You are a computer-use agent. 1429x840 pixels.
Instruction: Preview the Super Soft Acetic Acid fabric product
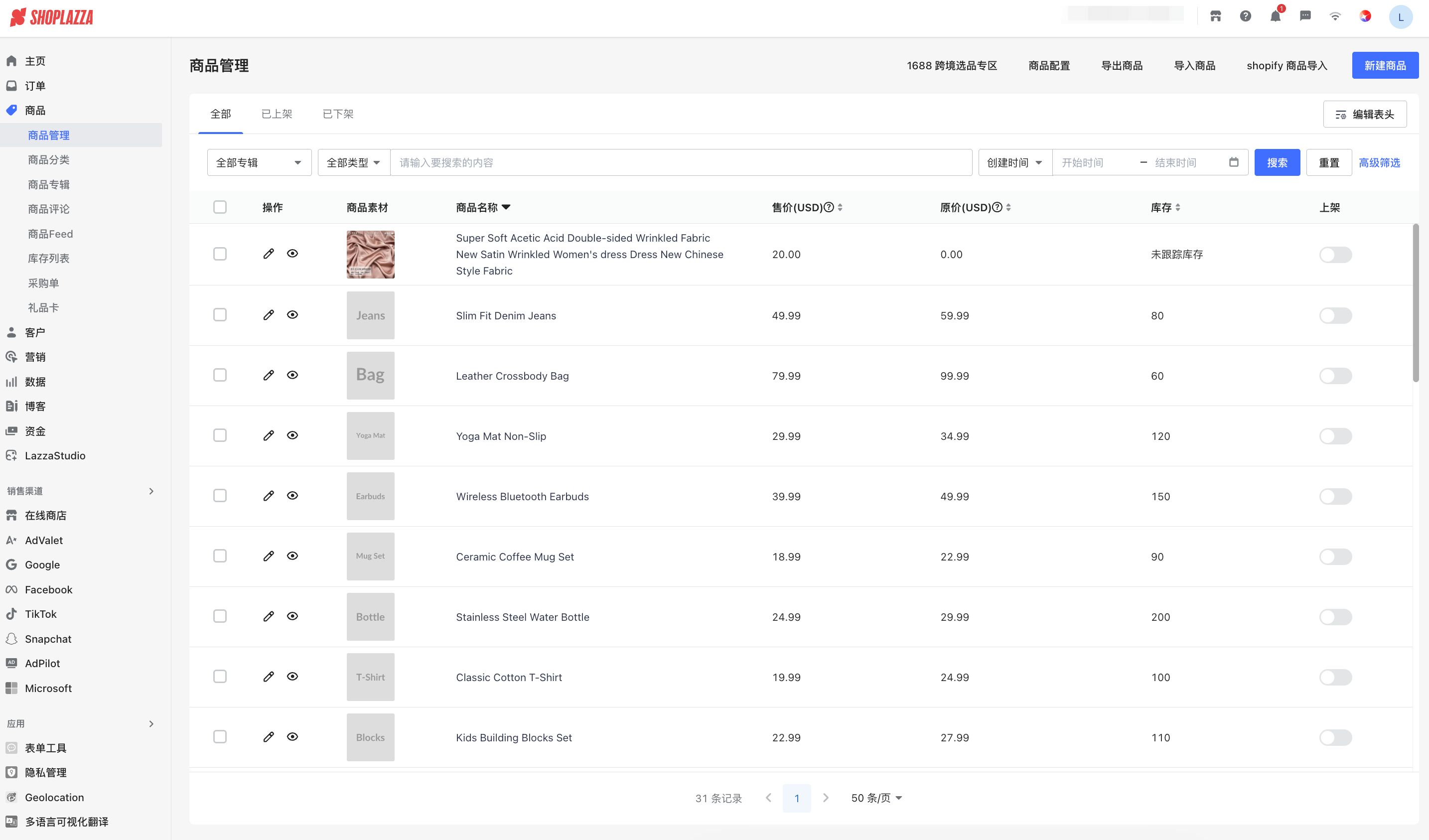click(292, 254)
